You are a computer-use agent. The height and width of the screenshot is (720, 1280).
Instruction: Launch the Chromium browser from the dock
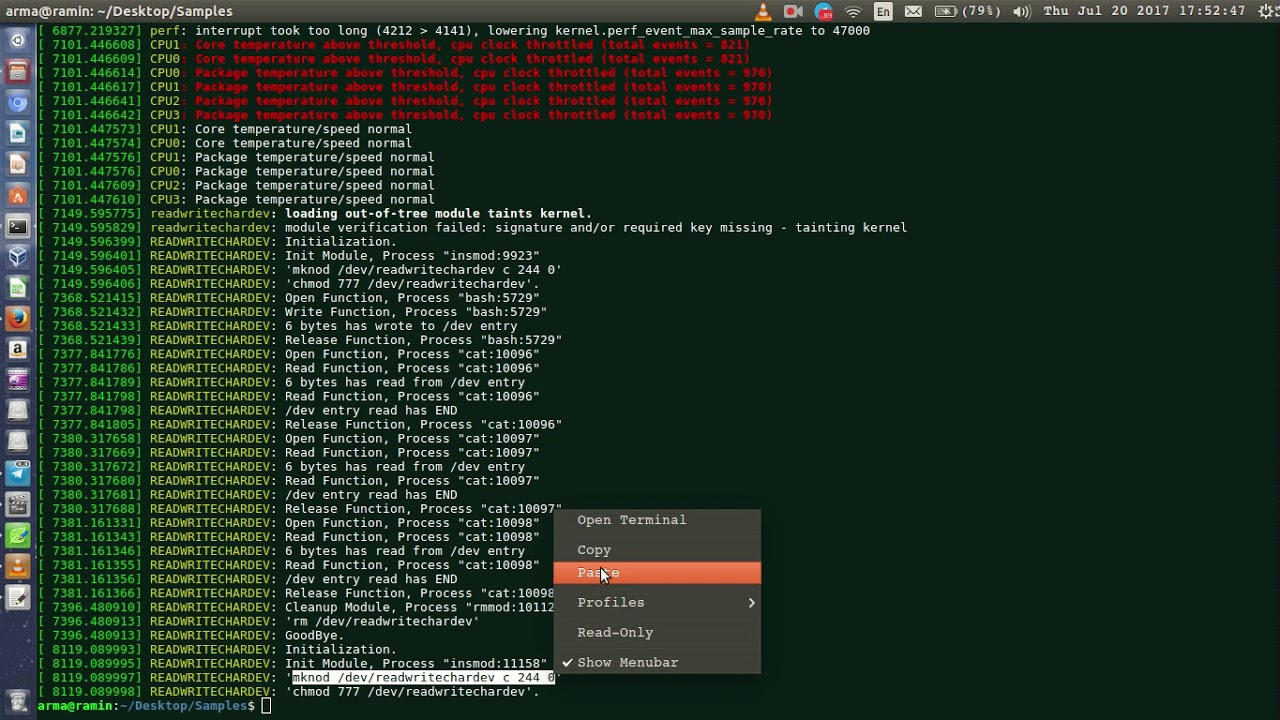coord(17,103)
